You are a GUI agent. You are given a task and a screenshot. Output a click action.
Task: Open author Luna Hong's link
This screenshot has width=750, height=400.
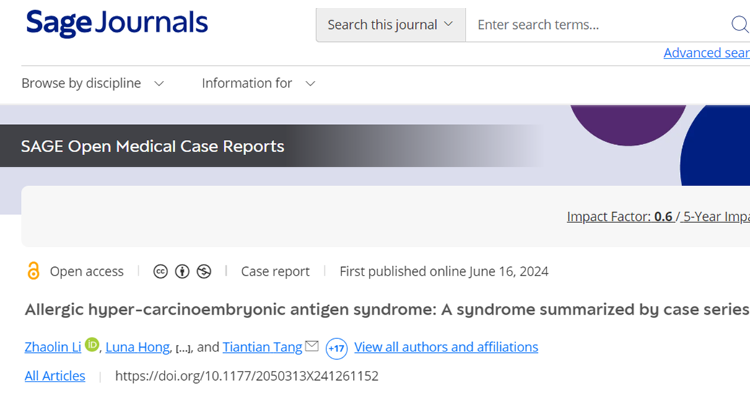tap(138, 347)
